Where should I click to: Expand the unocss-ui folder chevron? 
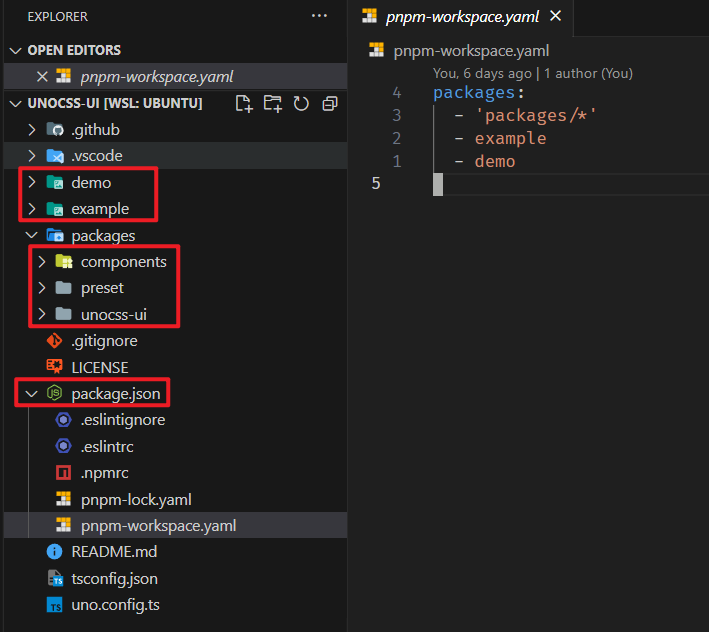(42, 314)
